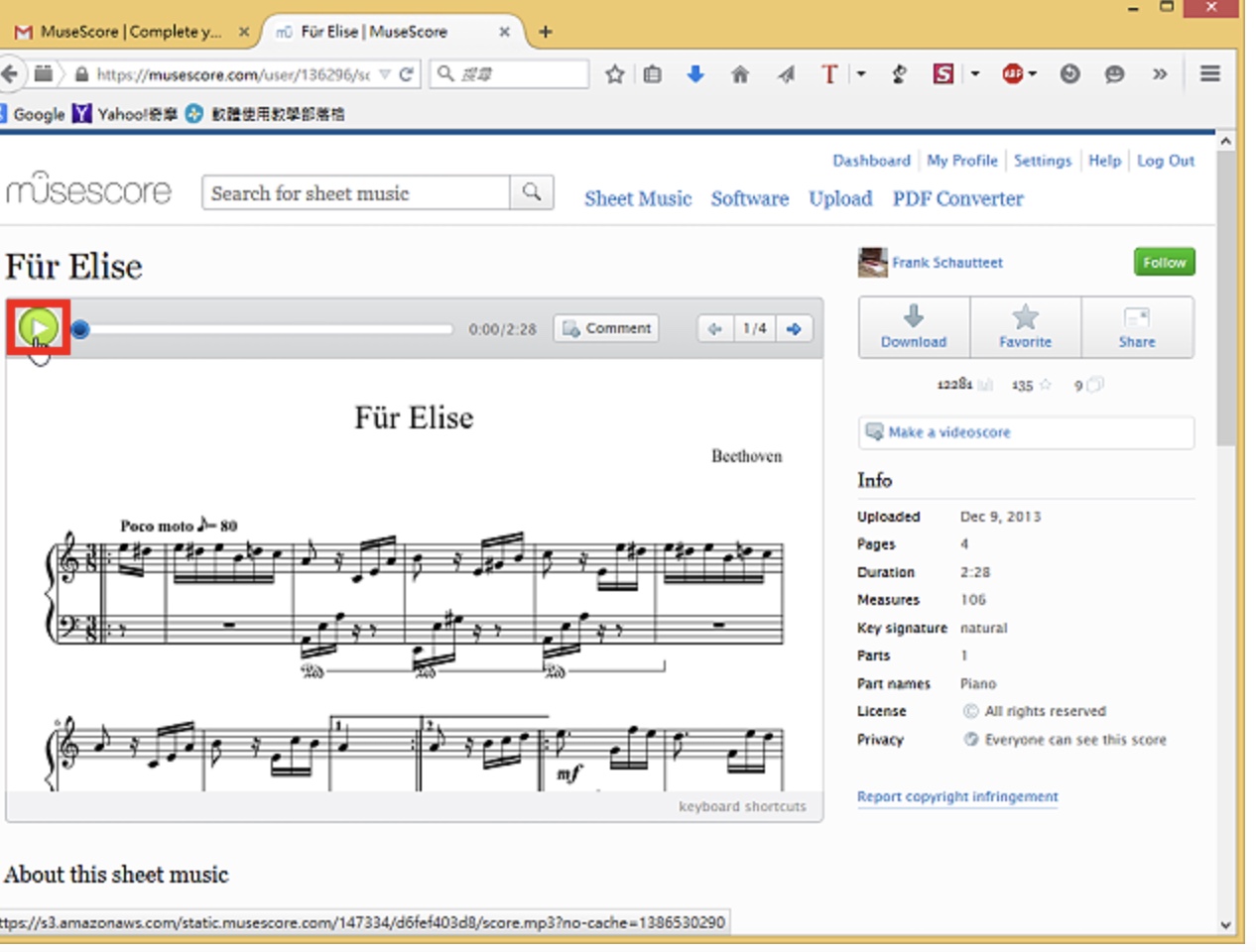1256x952 pixels.
Task: Click the circular history toolbar icon
Action: (x=1069, y=74)
